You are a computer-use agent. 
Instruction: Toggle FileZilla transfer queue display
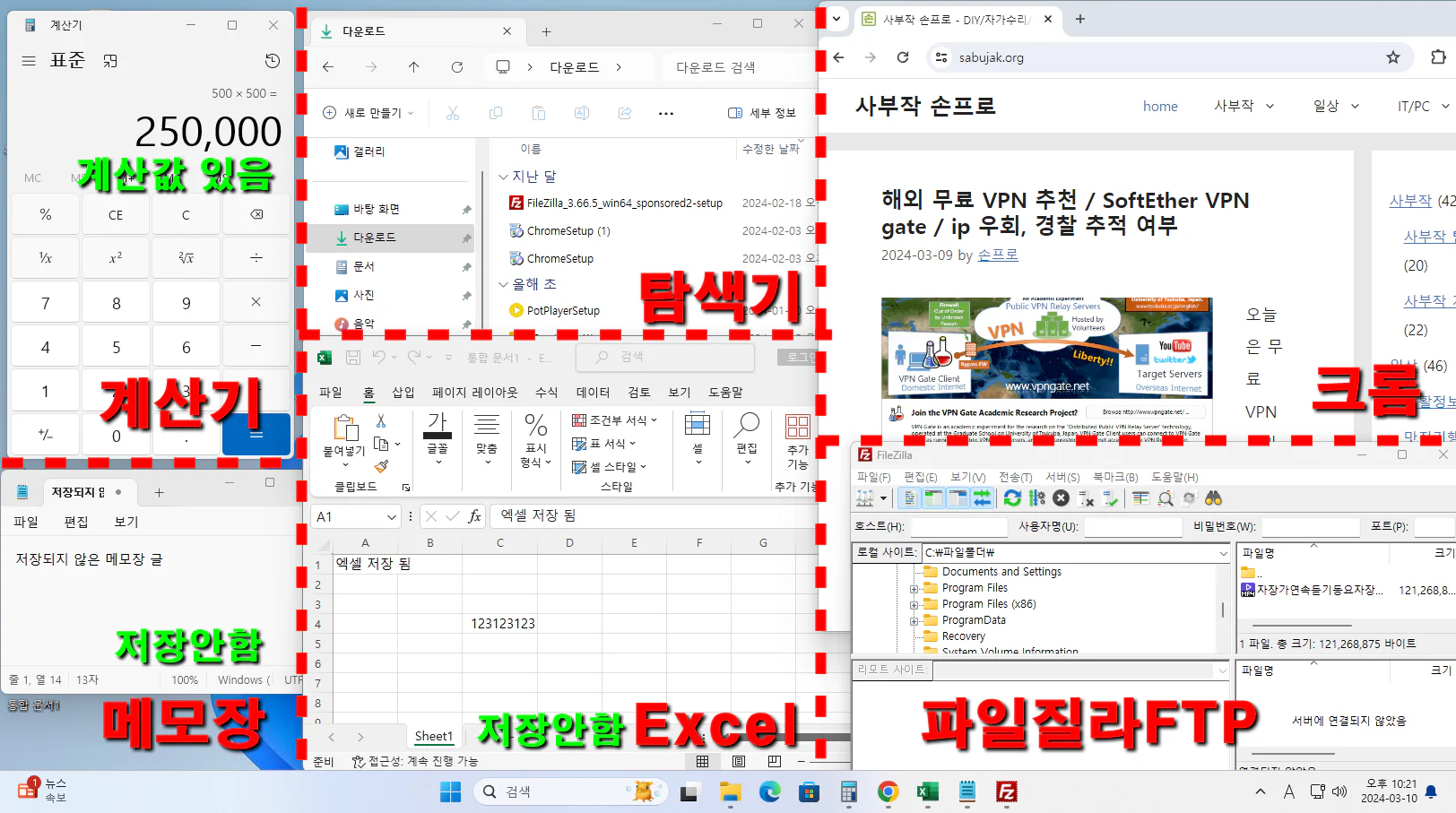(982, 498)
